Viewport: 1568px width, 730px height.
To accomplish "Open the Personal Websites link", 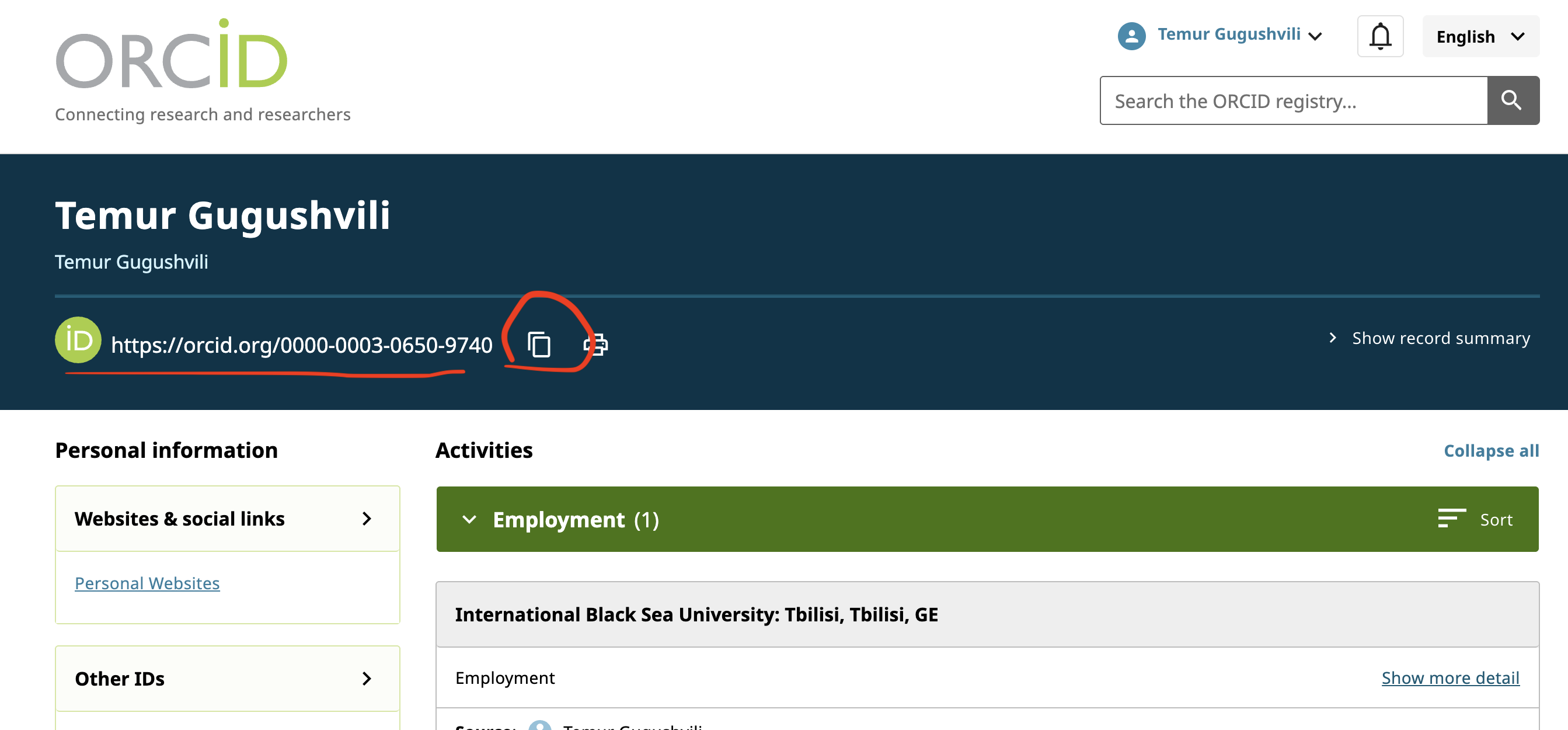I will 147,583.
